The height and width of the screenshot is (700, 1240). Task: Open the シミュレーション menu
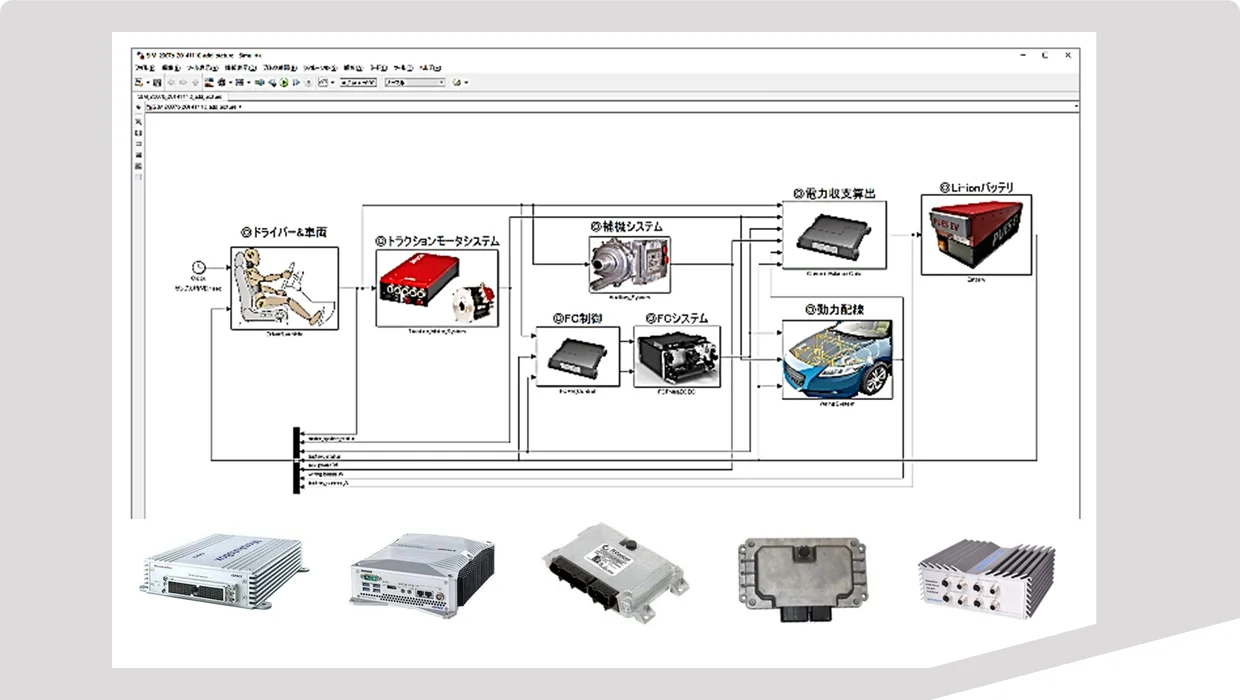click(321, 68)
